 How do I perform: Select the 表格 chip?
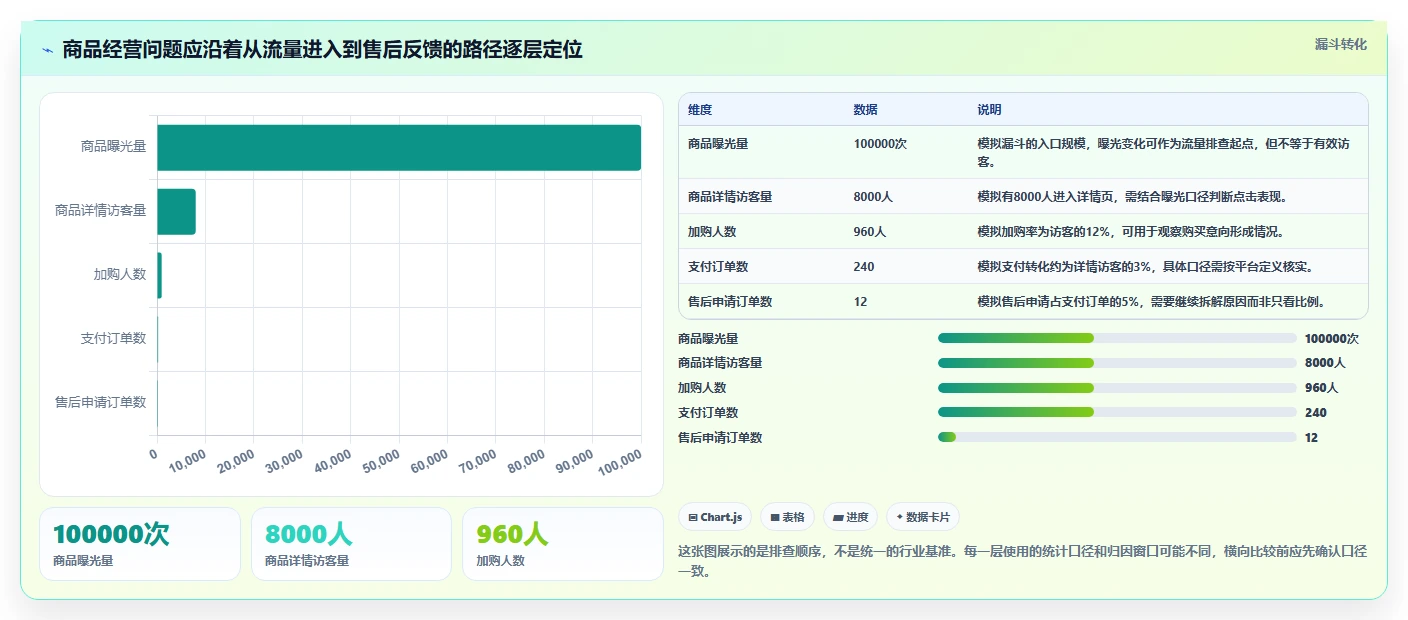tap(787, 517)
